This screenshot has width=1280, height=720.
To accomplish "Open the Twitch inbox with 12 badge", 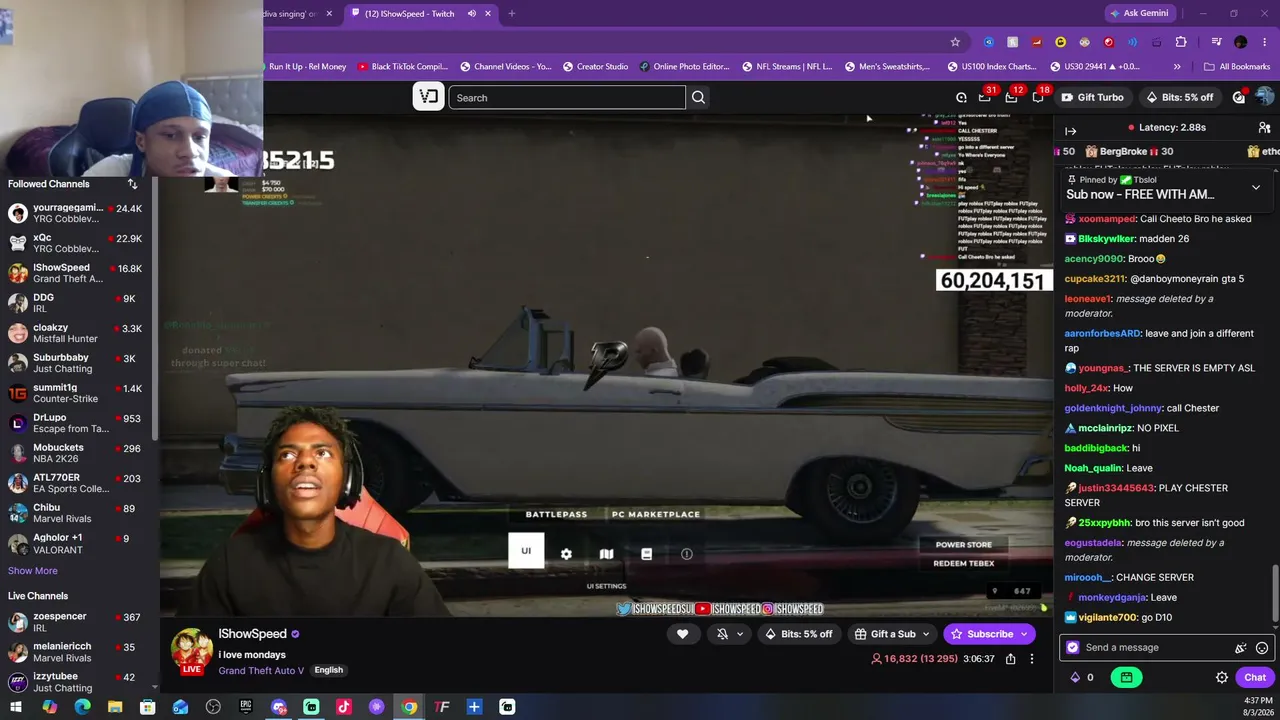I will pos(1011,97).
